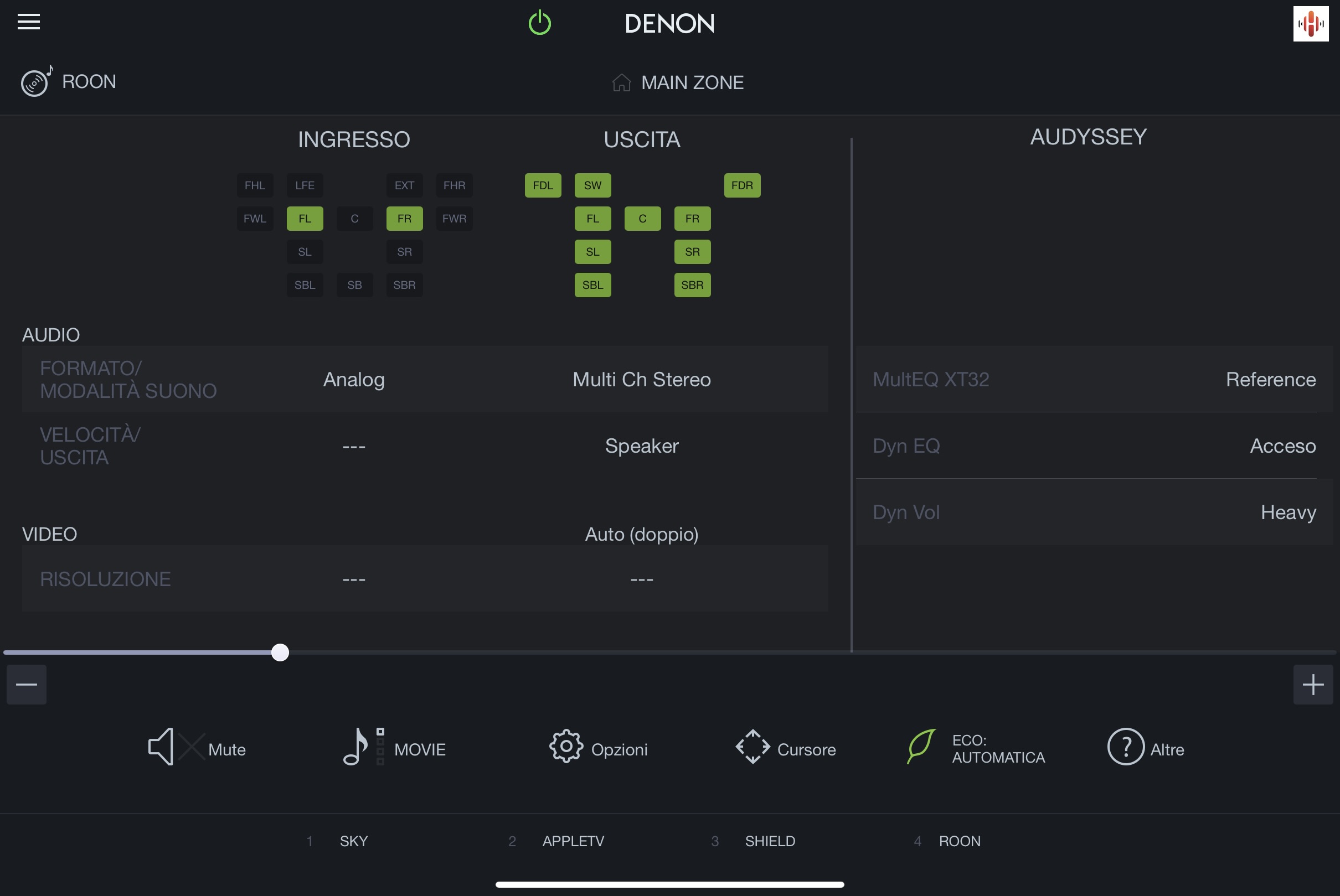1340x896 pixels.
Task: Click the AUDYSSEY heading
Action: [x=1089, y=137]
